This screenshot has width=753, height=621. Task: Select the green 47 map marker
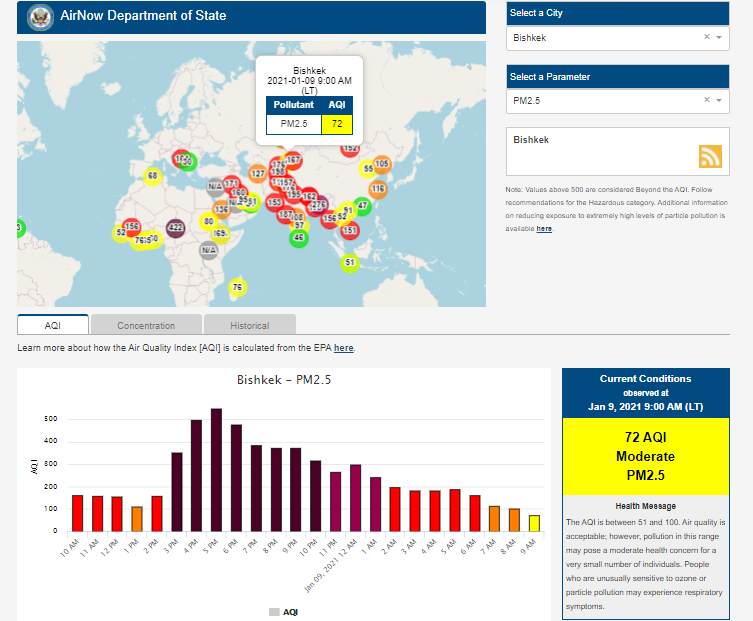362,206
